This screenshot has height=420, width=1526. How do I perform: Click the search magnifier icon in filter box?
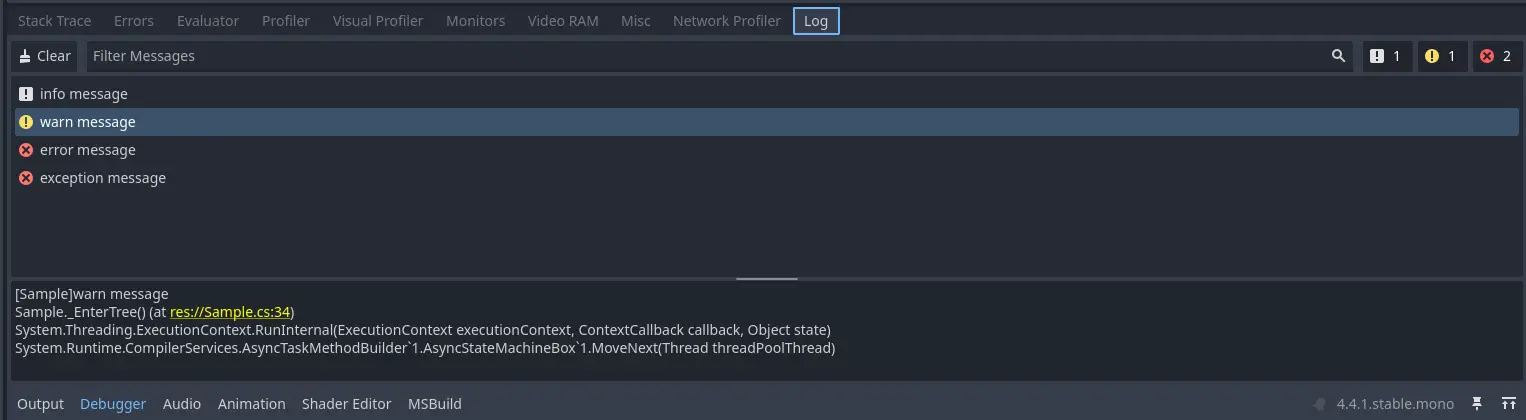1338,56
